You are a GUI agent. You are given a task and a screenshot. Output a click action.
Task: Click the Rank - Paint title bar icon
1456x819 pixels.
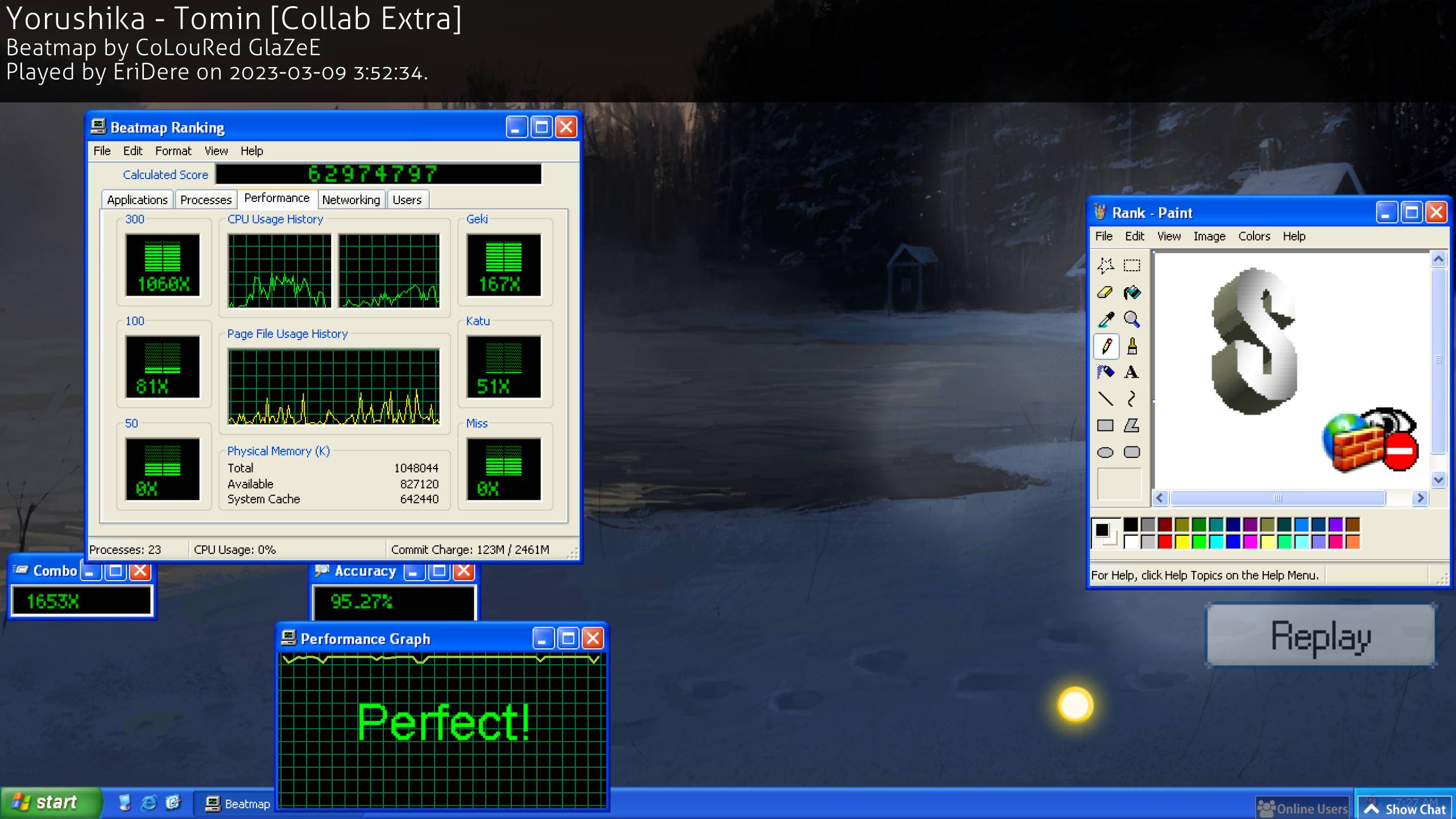pos(1100,212)
